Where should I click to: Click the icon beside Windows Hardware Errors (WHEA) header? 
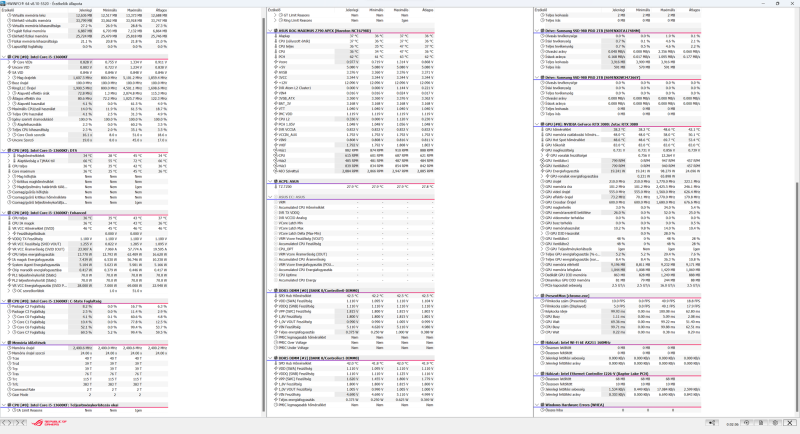point(542,405)
